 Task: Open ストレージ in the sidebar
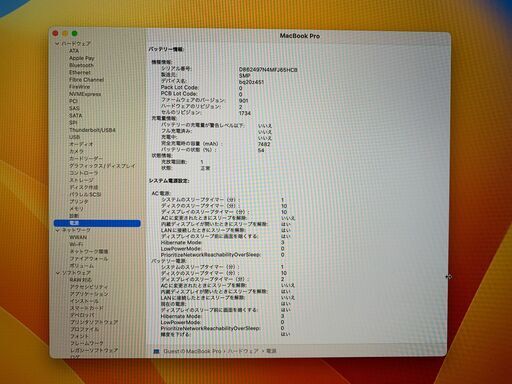81,180
